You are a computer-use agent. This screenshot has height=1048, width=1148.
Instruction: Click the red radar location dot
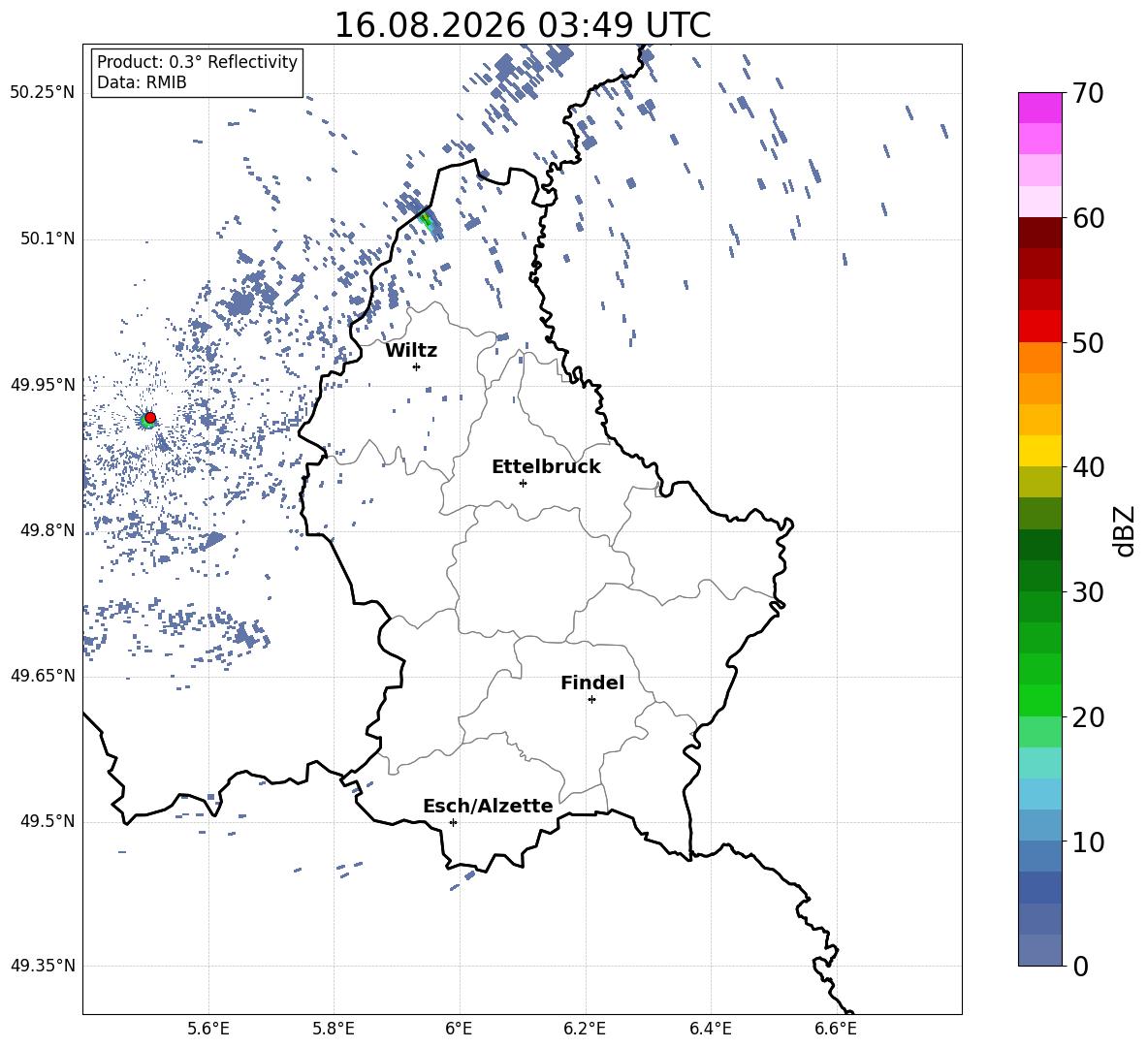point(150,418)
